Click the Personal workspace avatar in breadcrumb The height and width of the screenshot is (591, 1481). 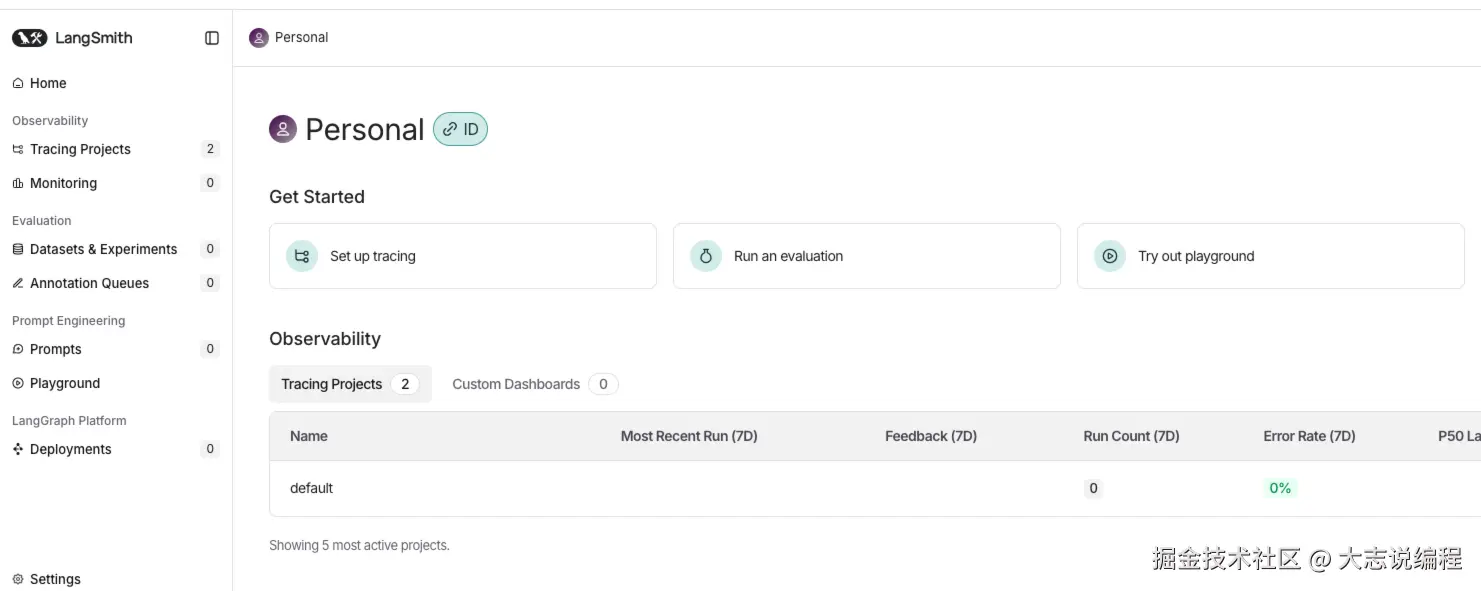259,38
